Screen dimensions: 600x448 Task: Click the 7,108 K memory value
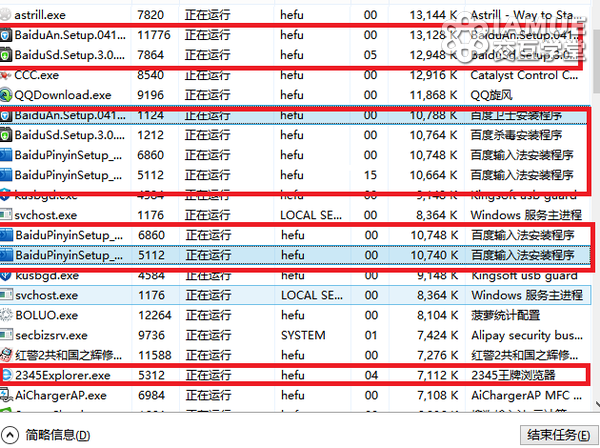tap(437, 395)
